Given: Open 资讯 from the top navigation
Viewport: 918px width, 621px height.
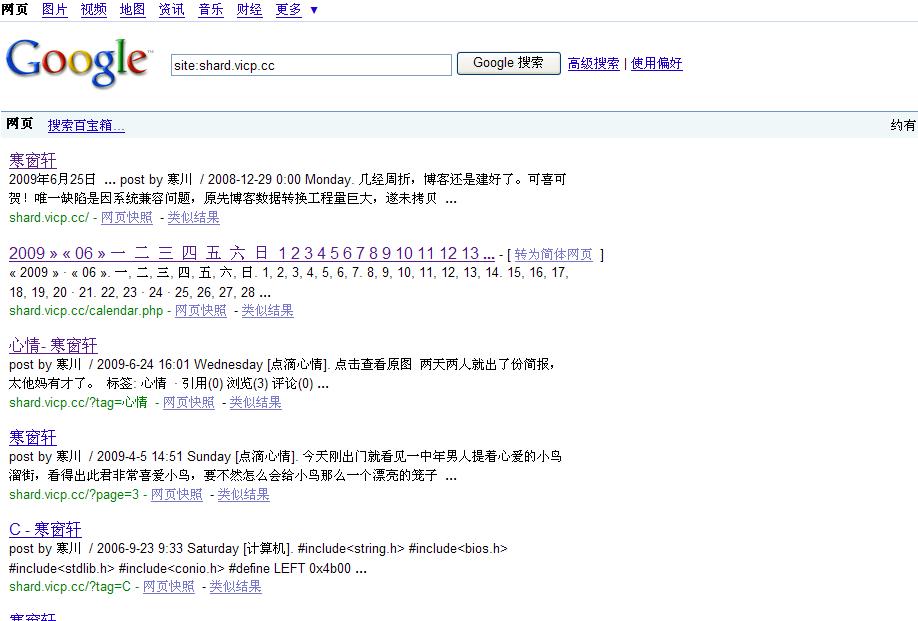Looking at the screenshot, I should tap(172, 9).
